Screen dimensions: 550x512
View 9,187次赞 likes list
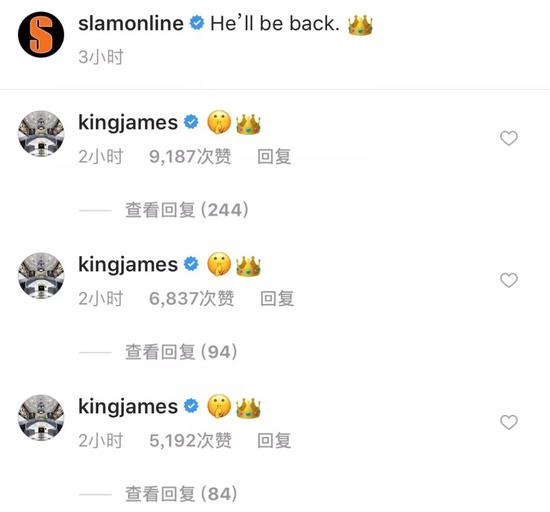click(x=190, y=156)
